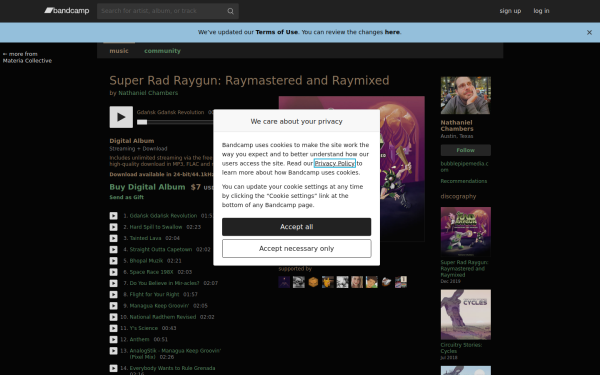This screenshot has width=600, height=375.
Task: Open the first supporter avatar
Action: pos(284,282)
